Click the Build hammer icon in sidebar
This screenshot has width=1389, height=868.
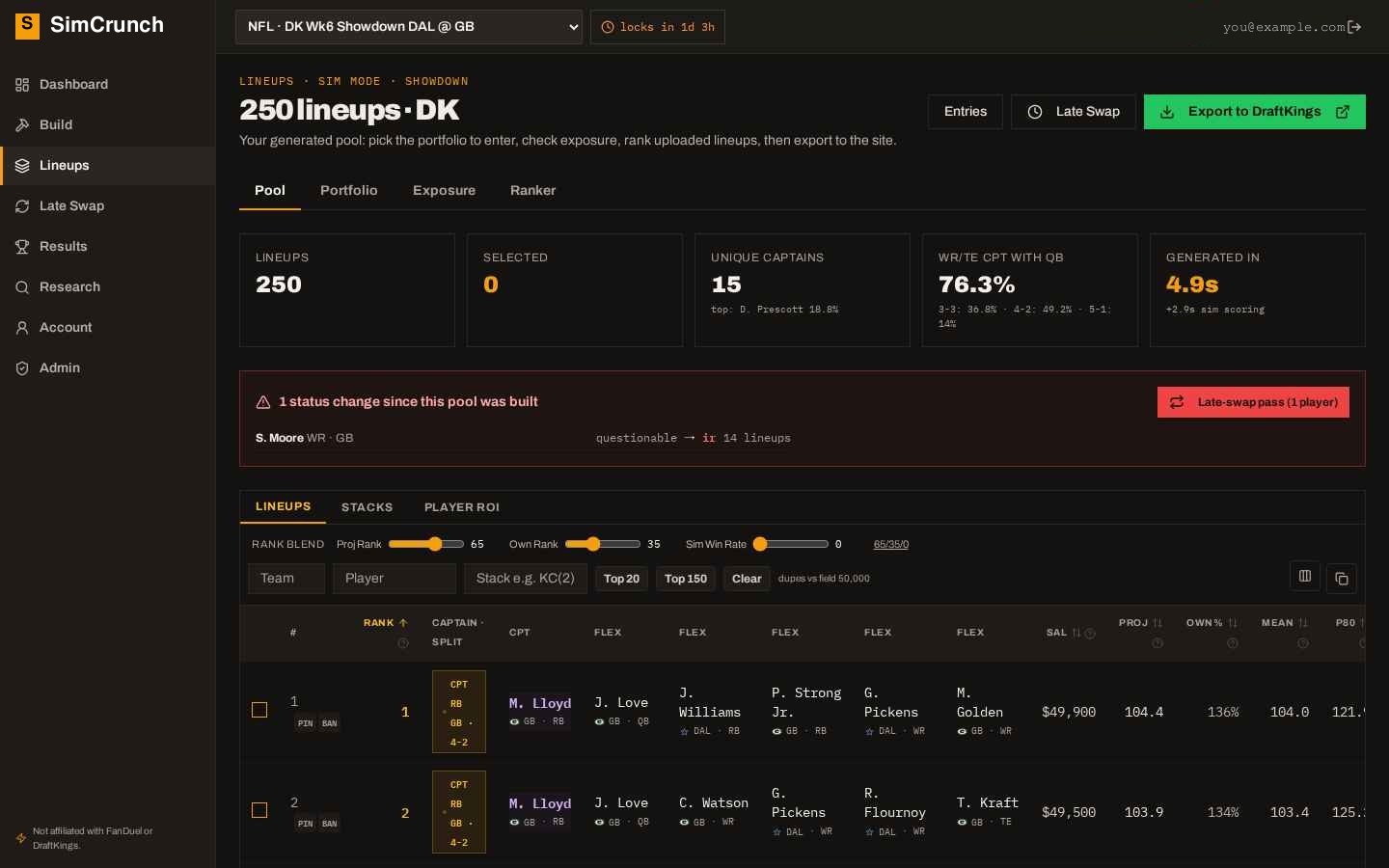[x=22, y=125]
